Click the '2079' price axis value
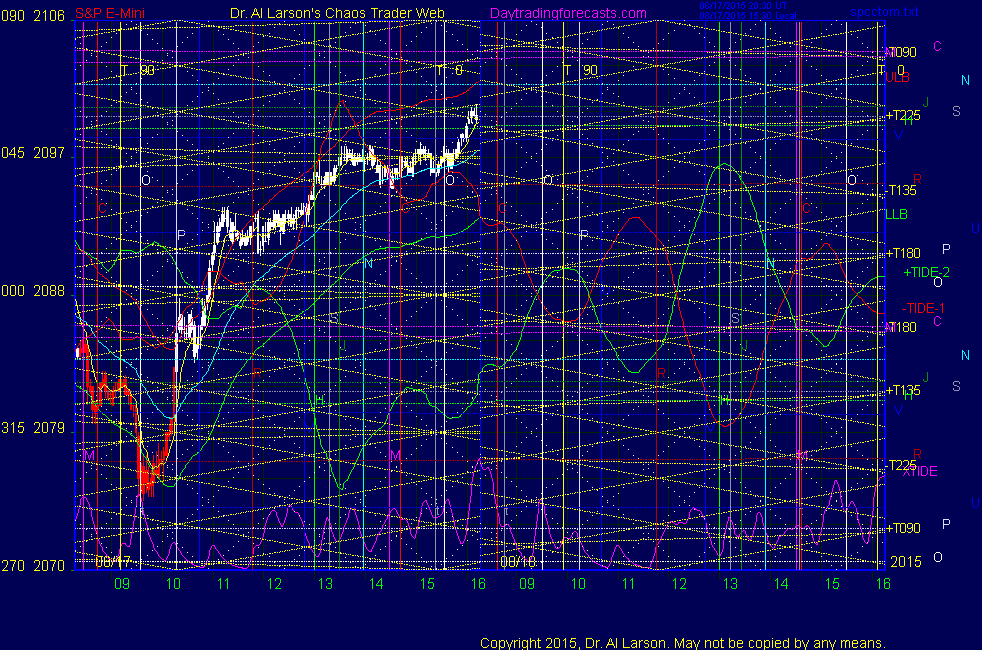This screenshot has width=982, height=650. [x=49, y=428]
